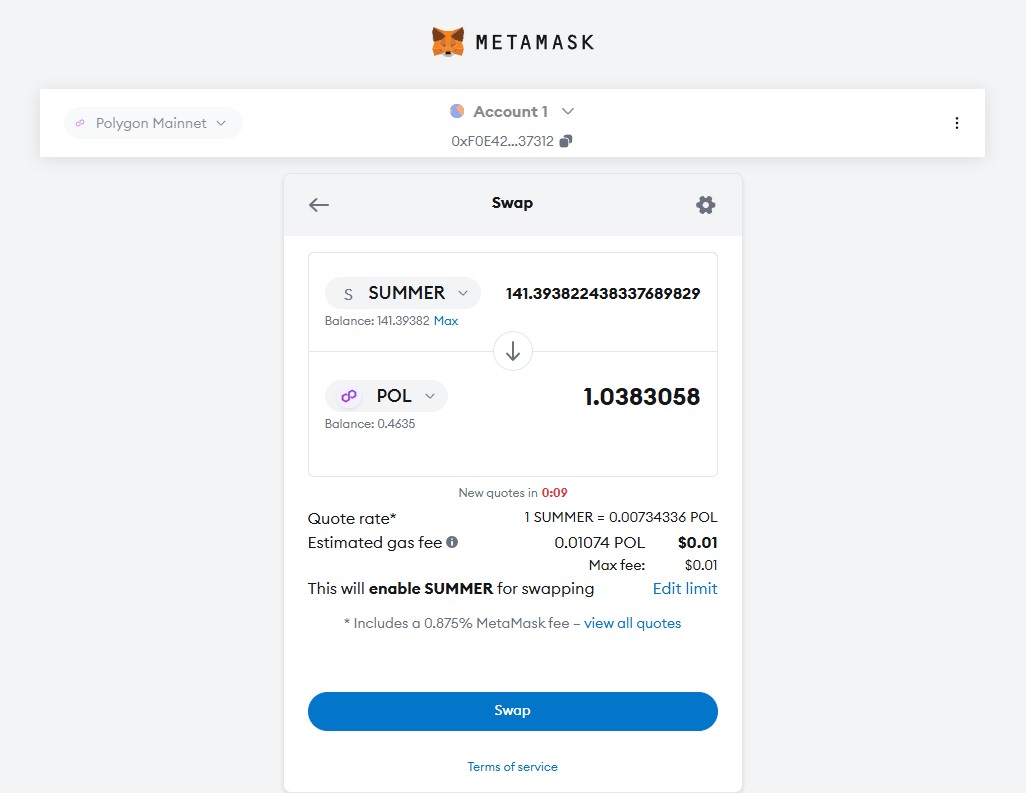Flip swap direction with the down arrow
The image size is (1026, 793).
(513, 351)
